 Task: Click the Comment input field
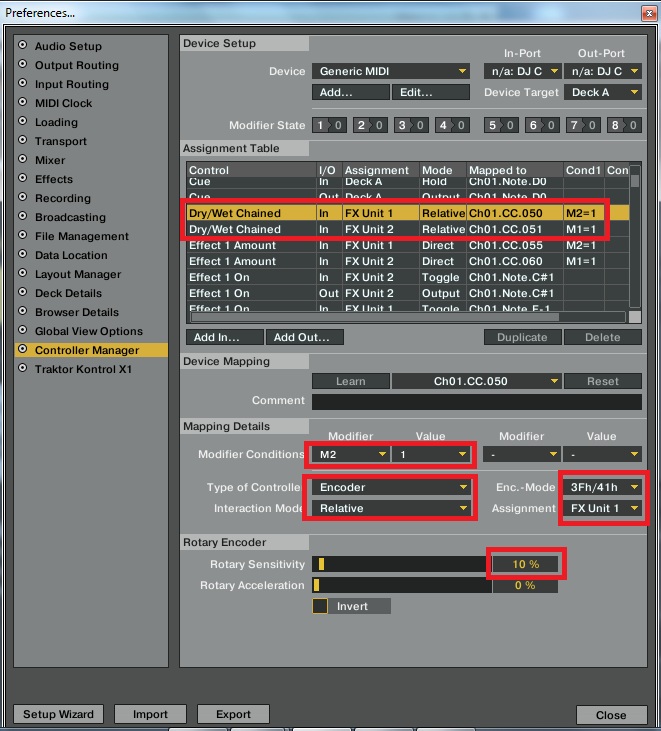tap(477, 401)
